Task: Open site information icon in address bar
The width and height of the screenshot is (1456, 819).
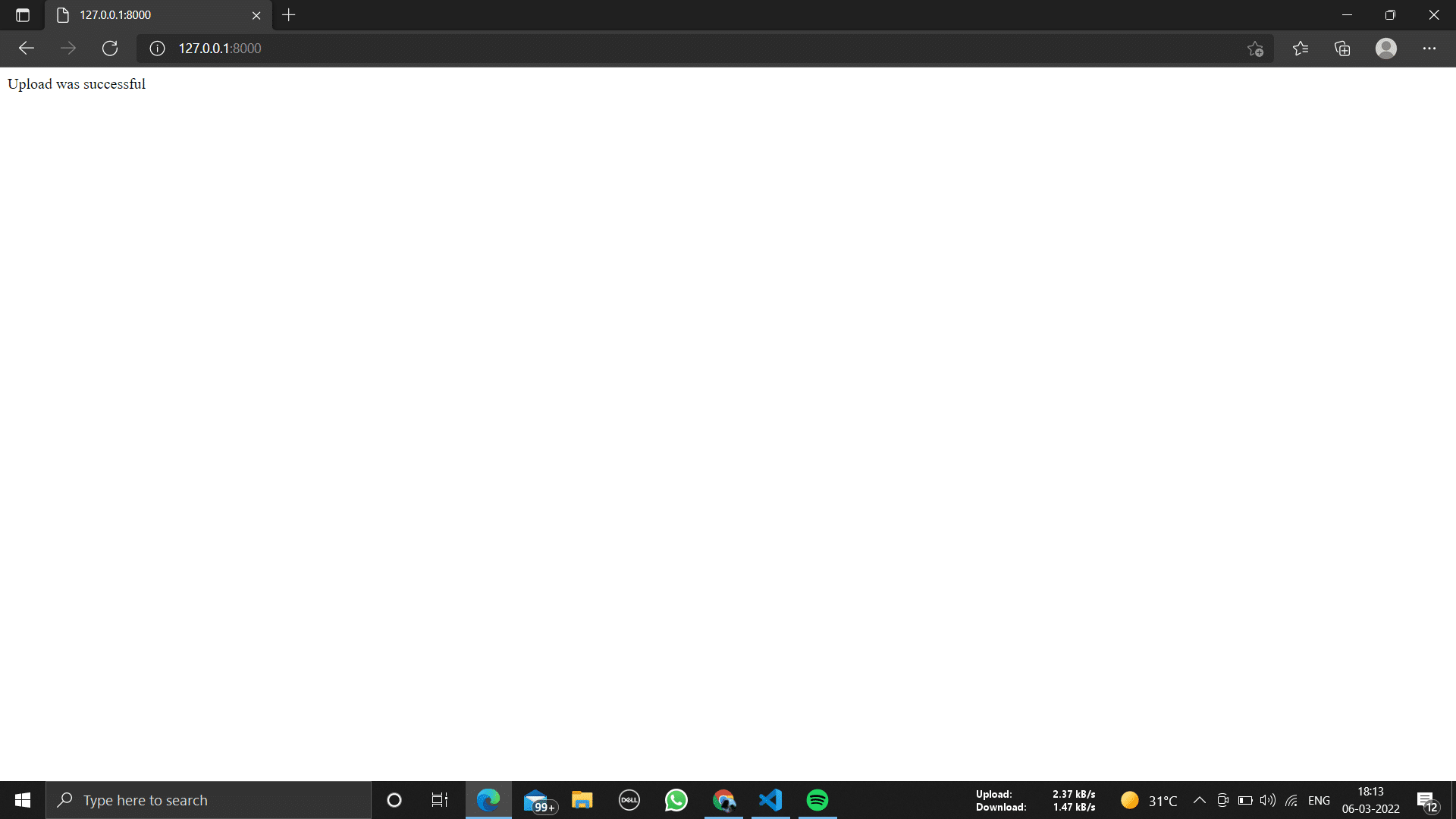Action: [157, 49]
